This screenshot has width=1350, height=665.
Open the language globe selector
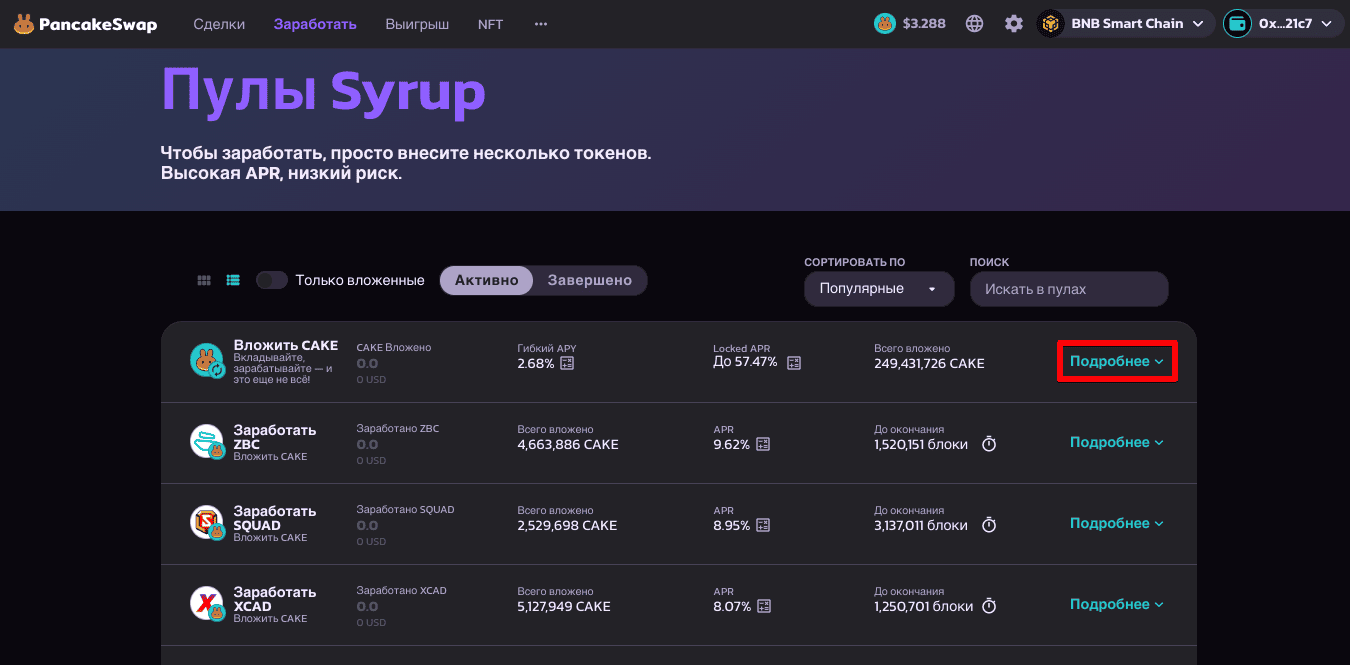tap(975, 24)
